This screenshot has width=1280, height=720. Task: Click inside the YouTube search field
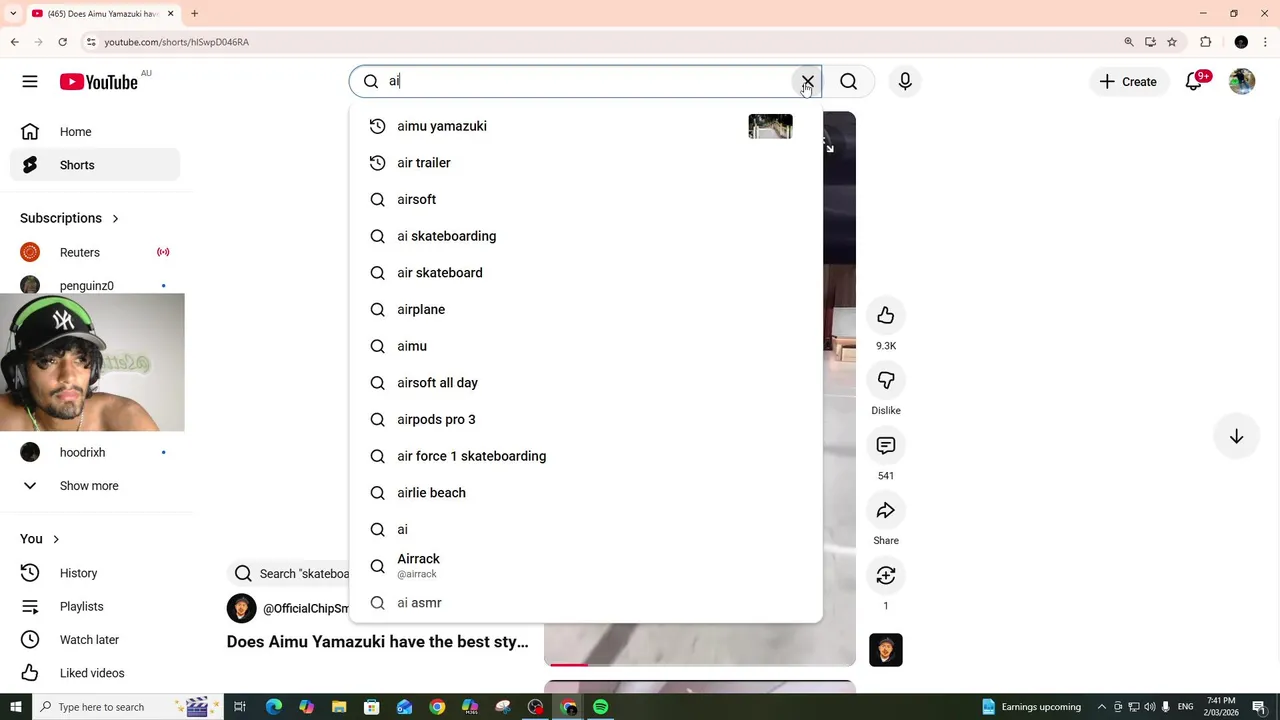[585, 82]
